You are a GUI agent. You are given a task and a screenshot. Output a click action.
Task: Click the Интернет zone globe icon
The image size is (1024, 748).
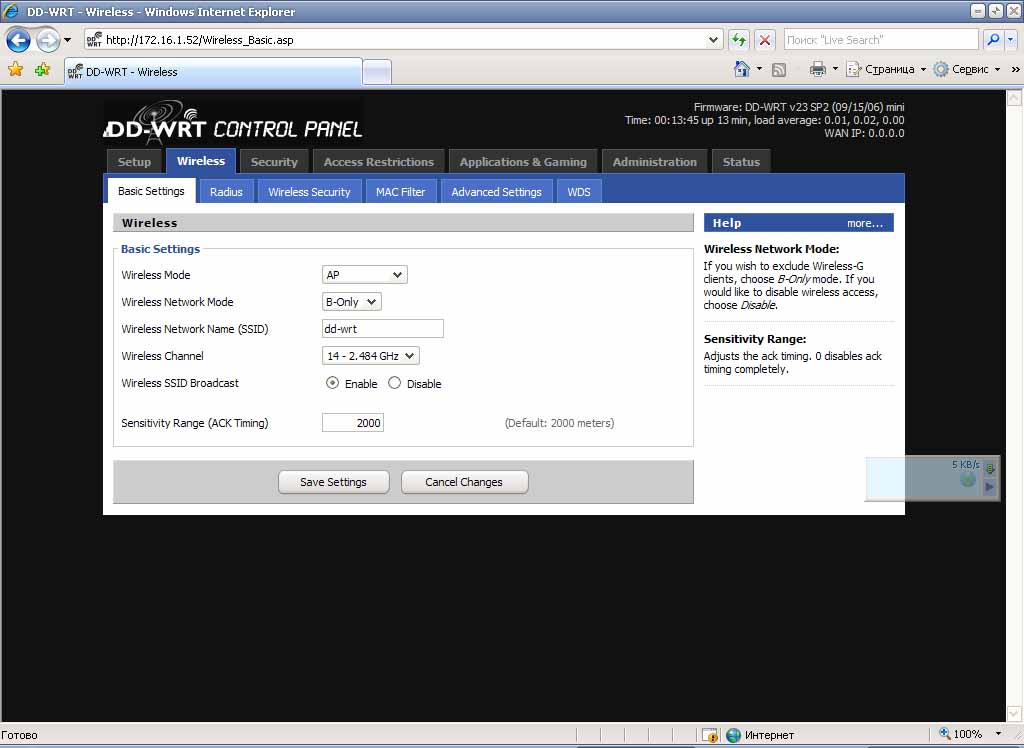[733, 735]
